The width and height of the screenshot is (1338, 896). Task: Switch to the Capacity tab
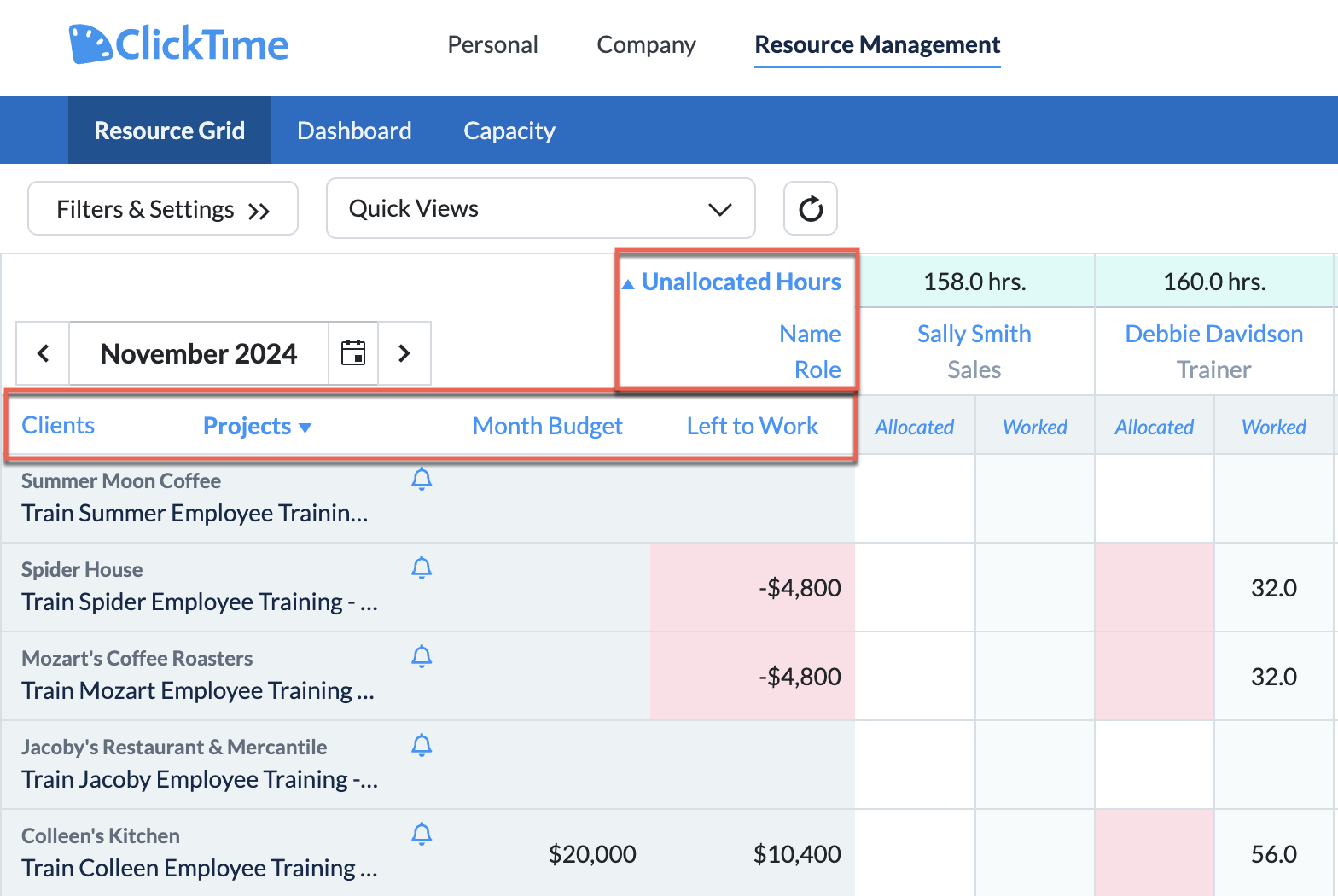[x=509, y=130]
